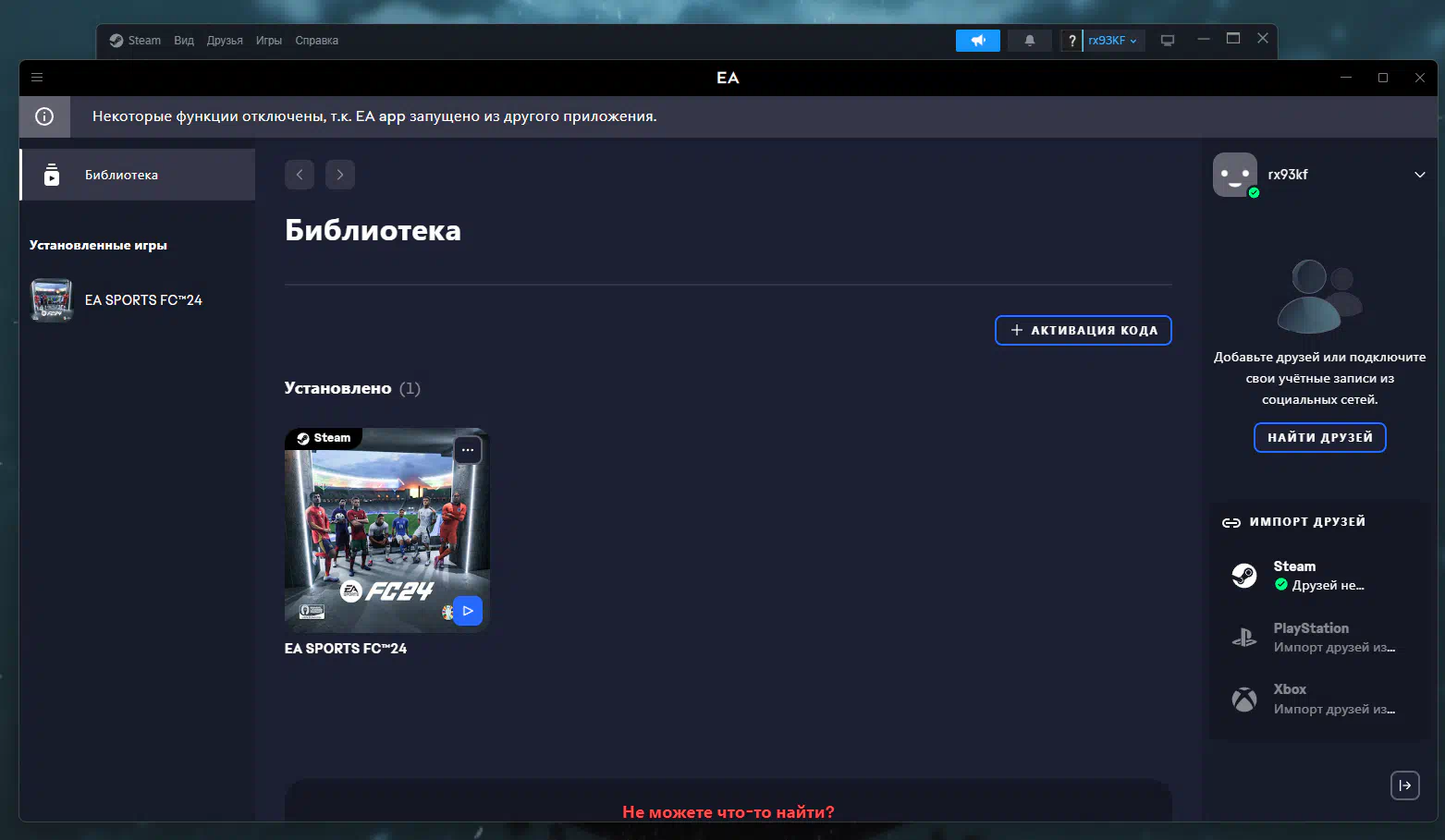Screen dimensions: 1445x840
Task: Open the Вид menu in Steam
Action: point(184,41)
